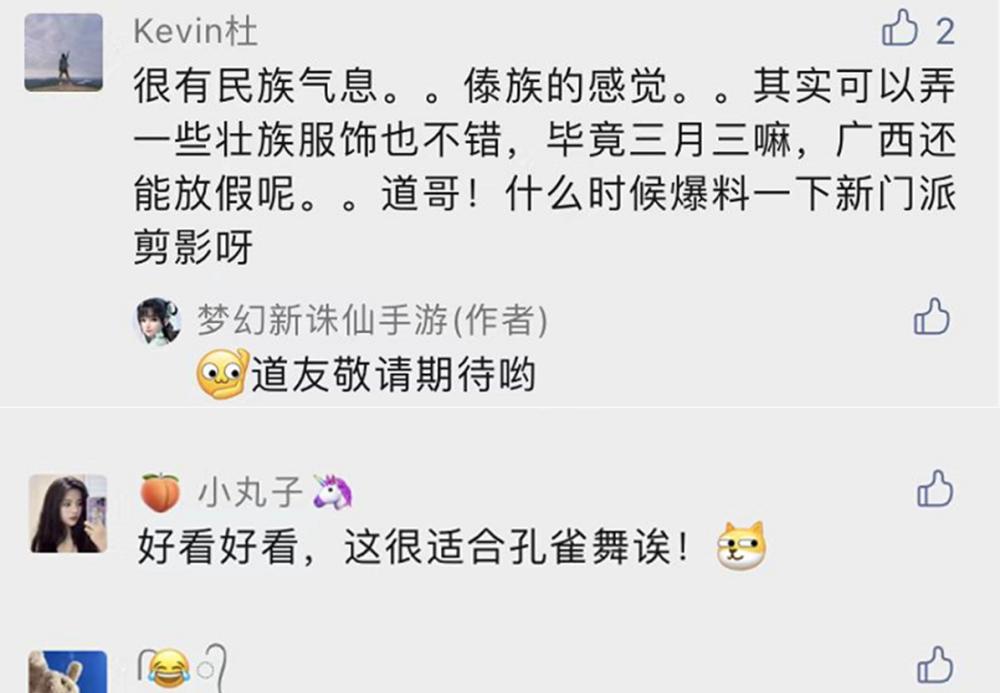Open the bottom commenter's bunny avatar
Viewport: 1000px width, 693px height.
tap(68, 672)
